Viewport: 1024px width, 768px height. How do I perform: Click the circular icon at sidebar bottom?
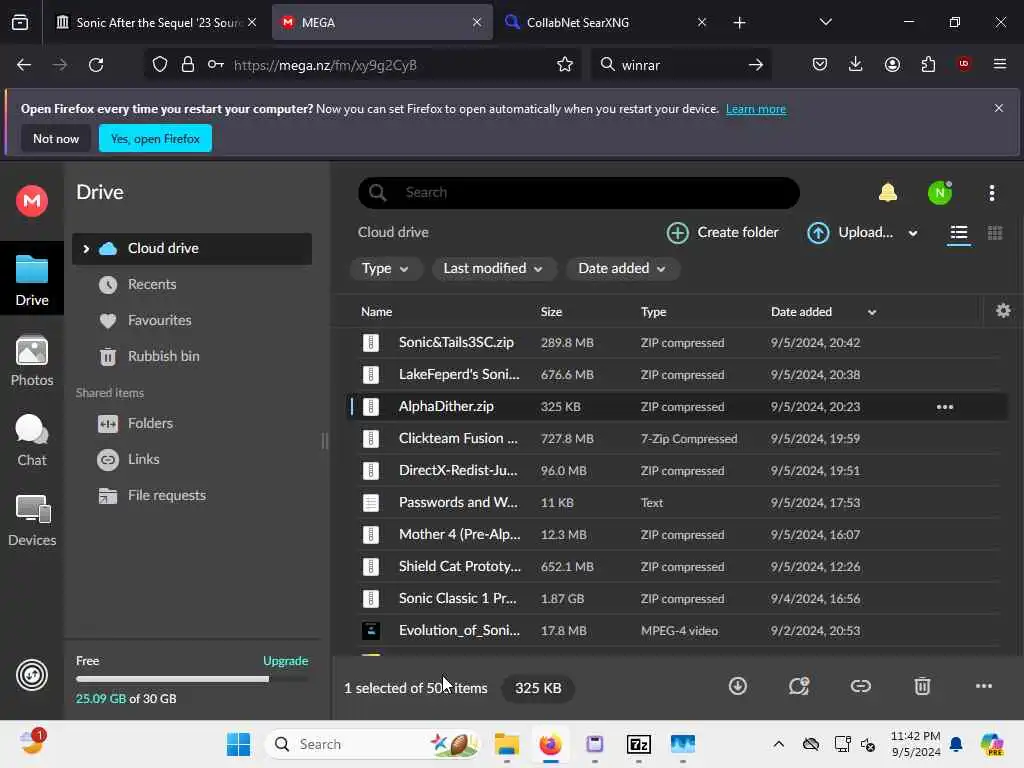(x=32, y=675)
